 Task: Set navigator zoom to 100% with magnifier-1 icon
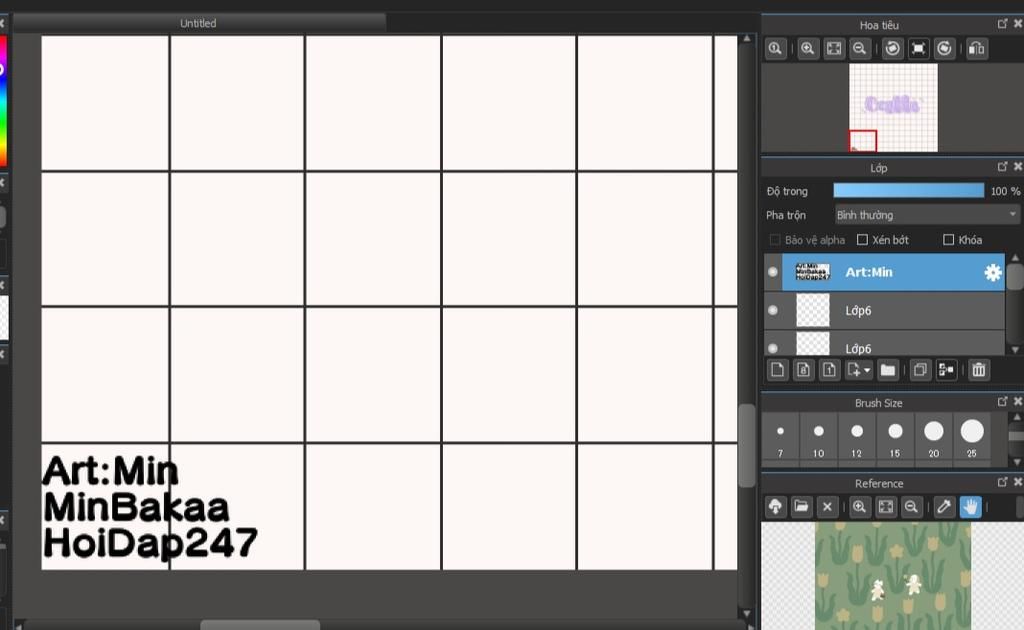tap(775, 48)
